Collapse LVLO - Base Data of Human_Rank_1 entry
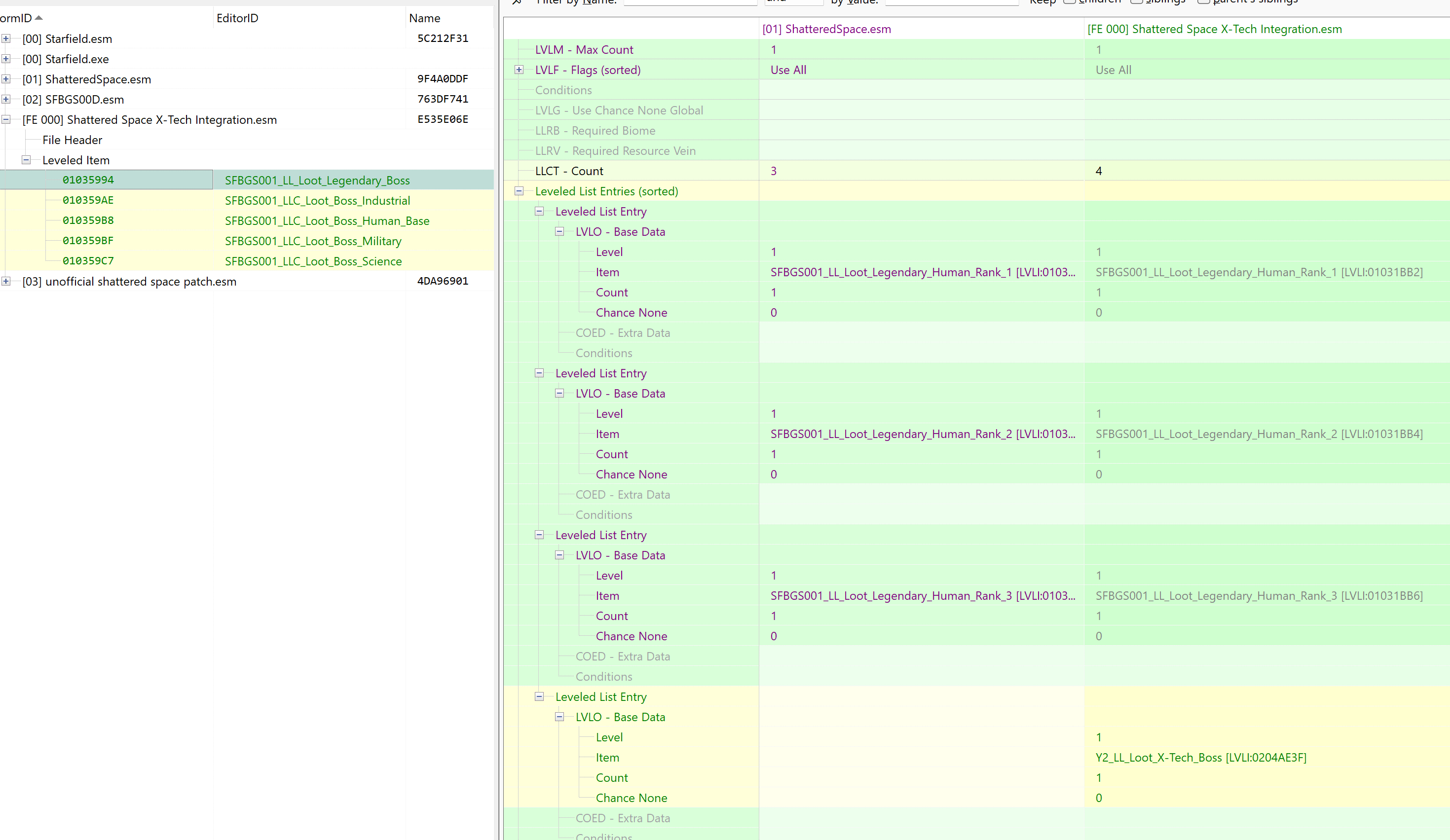 [559, 231]
